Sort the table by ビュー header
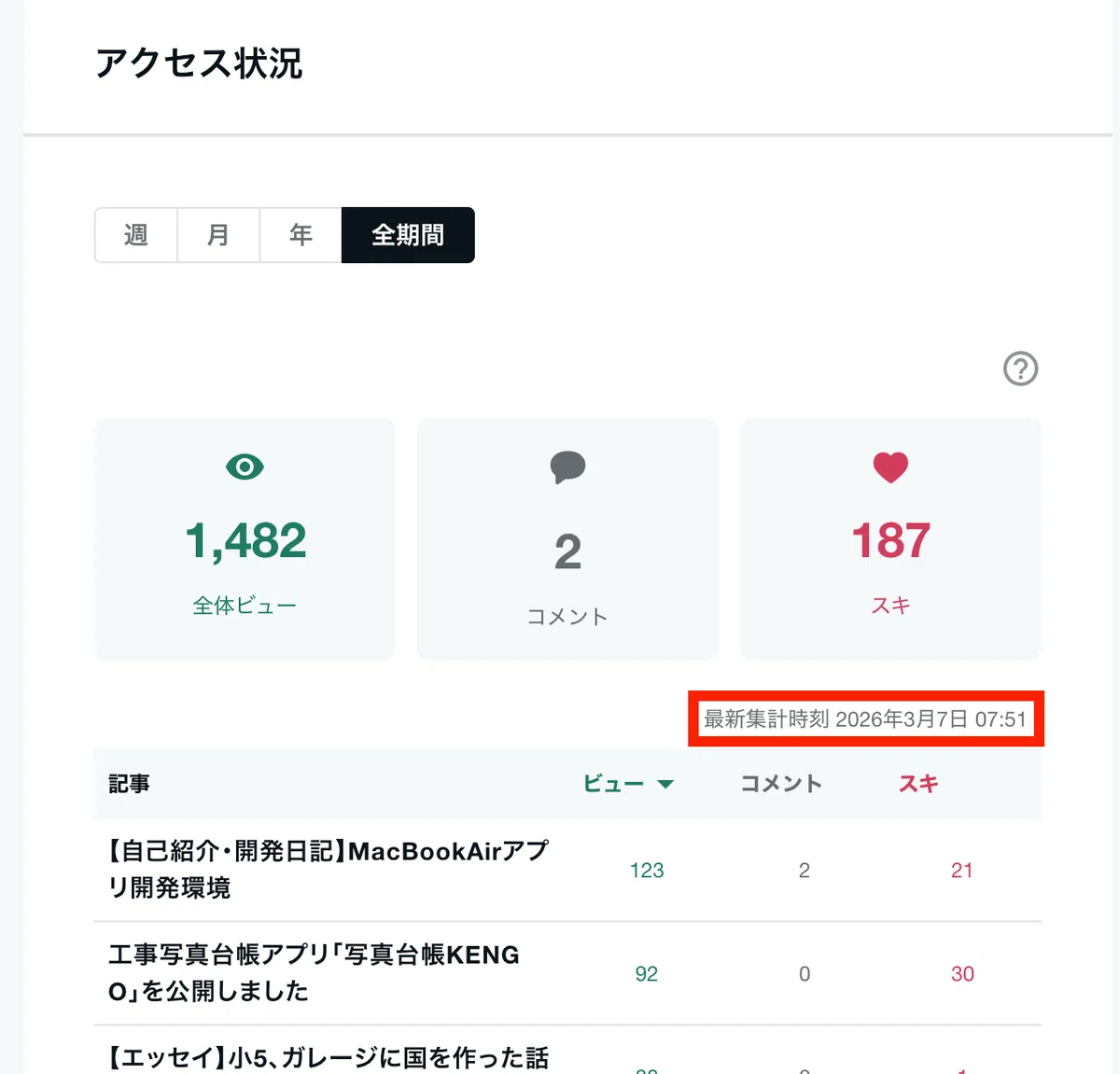Viewport: 1120px width, 1074px height. (613, 784)
